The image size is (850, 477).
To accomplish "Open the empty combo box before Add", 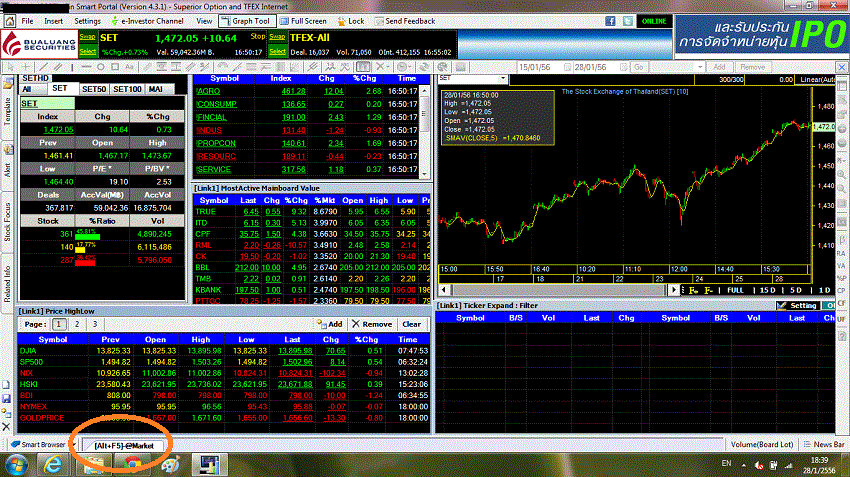I will tap(678, 67).
